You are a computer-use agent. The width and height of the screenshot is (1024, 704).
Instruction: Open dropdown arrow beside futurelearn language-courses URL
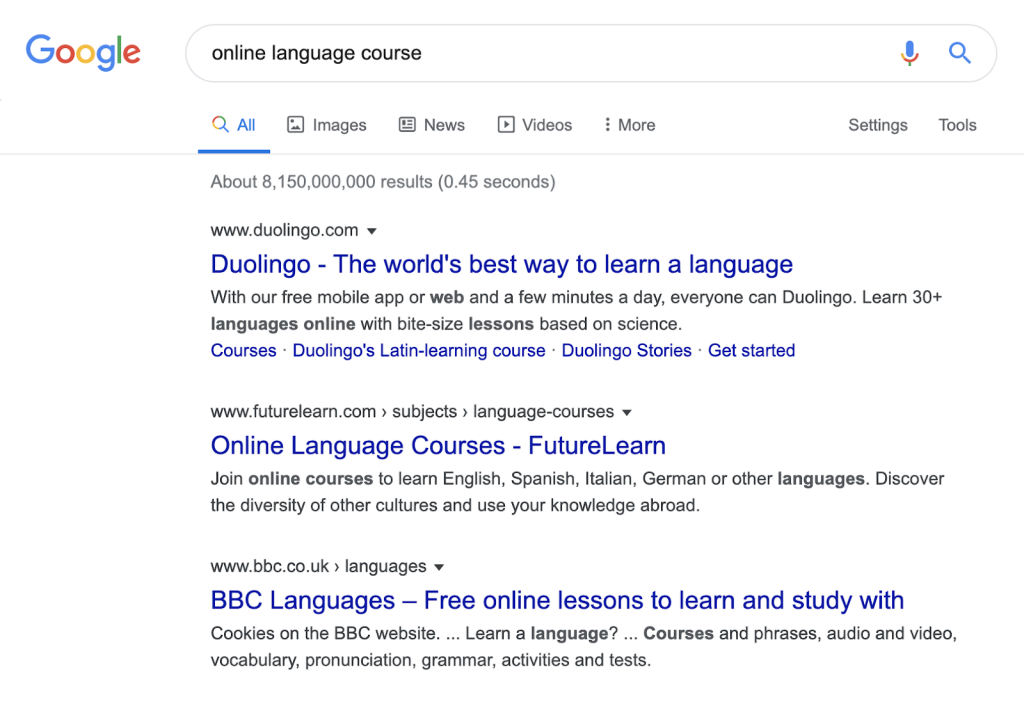coord(627,413)
